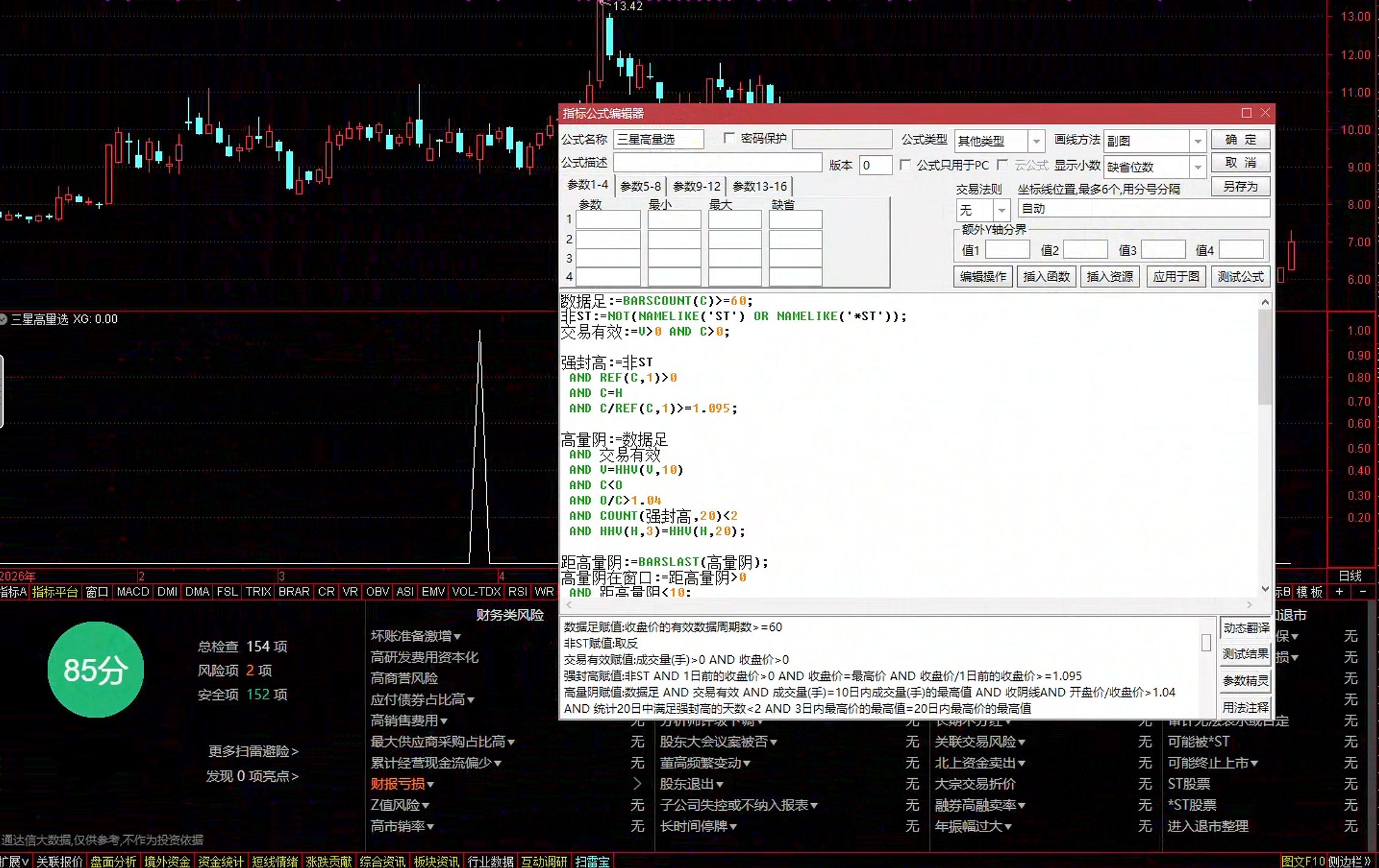Click 插入函数 button
Viewport: 1379px width, 868px height.
[1046, 277]
